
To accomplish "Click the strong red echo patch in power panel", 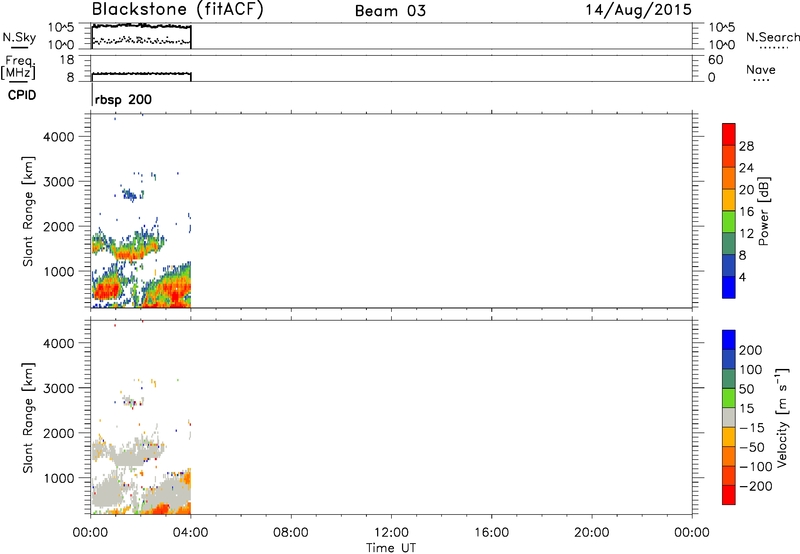I will [106, 291].
